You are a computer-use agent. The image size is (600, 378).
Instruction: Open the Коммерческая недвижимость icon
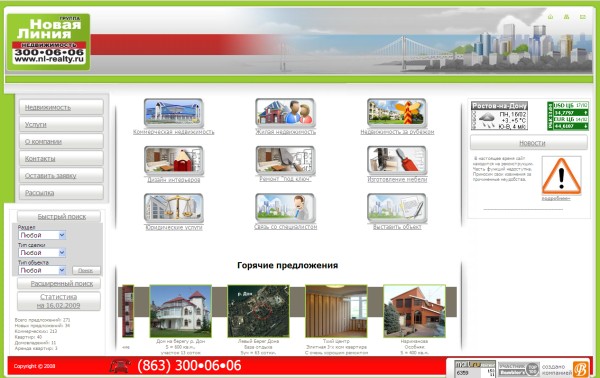click(174, 113)
